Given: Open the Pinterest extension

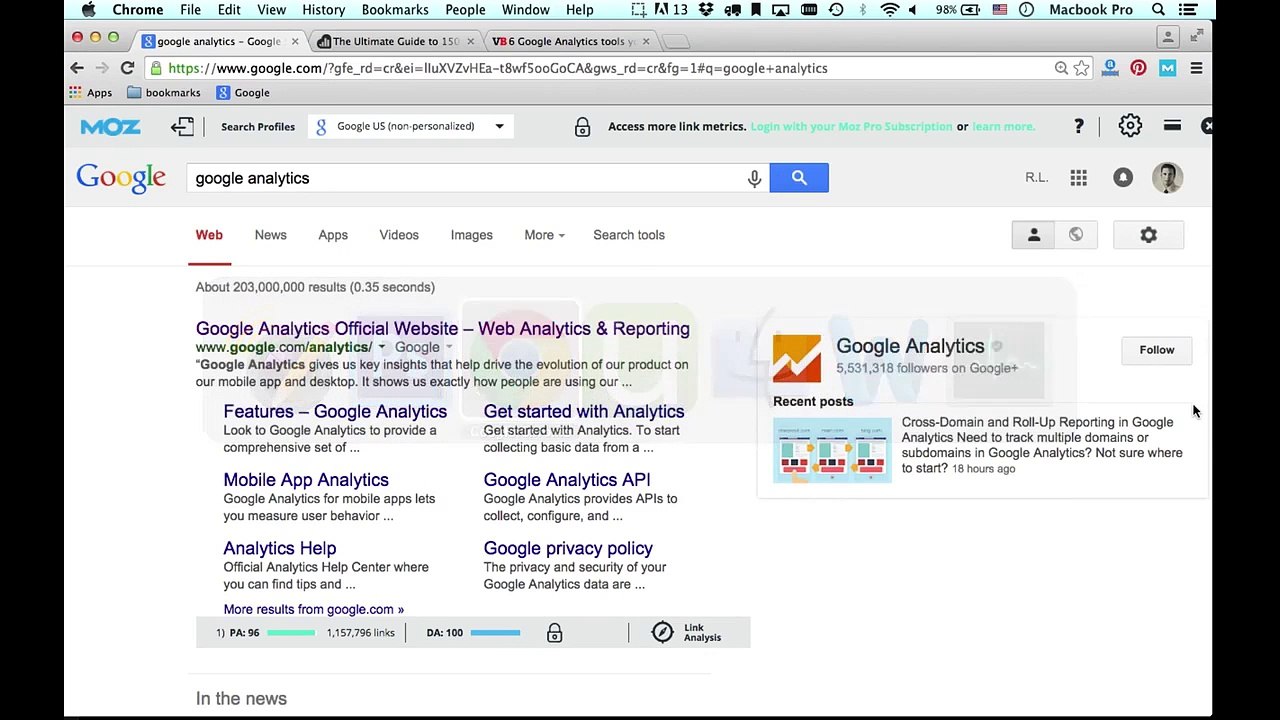Looking at the screenshot, I should pyautogui.click(x=1138, y=68).
